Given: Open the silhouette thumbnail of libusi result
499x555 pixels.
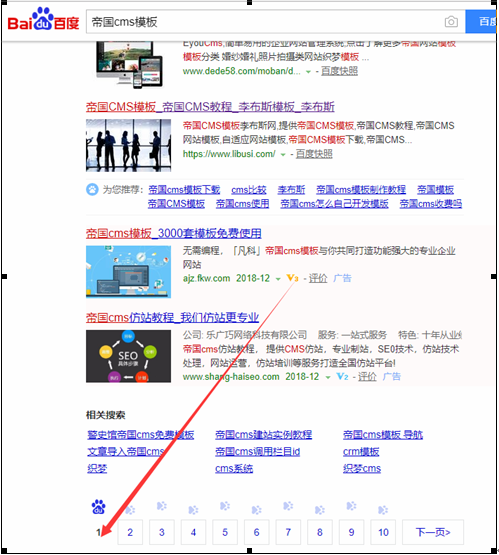Looking at the screenshot, I should (x=128, y=145).
